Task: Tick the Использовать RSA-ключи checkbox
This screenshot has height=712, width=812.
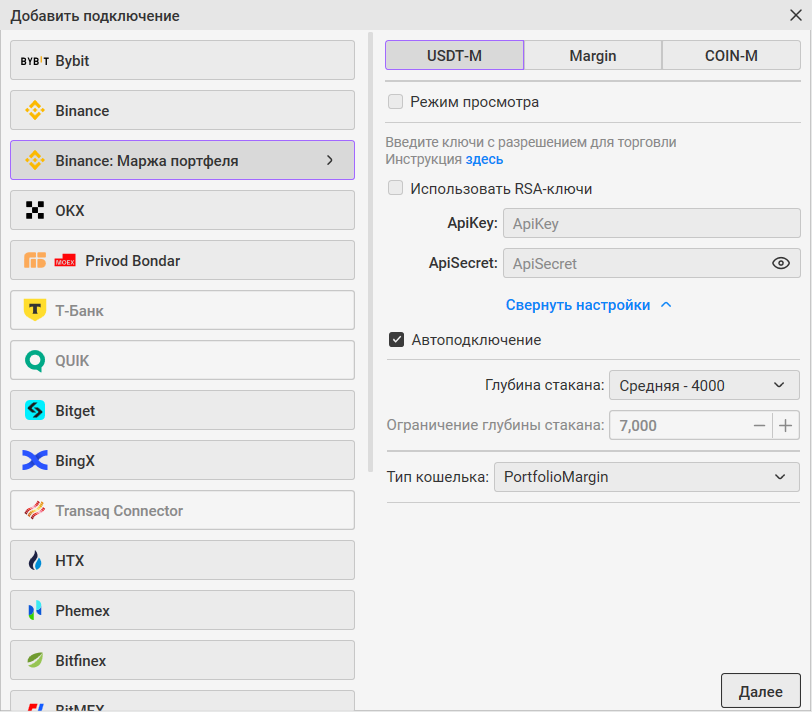Action: 396,188
